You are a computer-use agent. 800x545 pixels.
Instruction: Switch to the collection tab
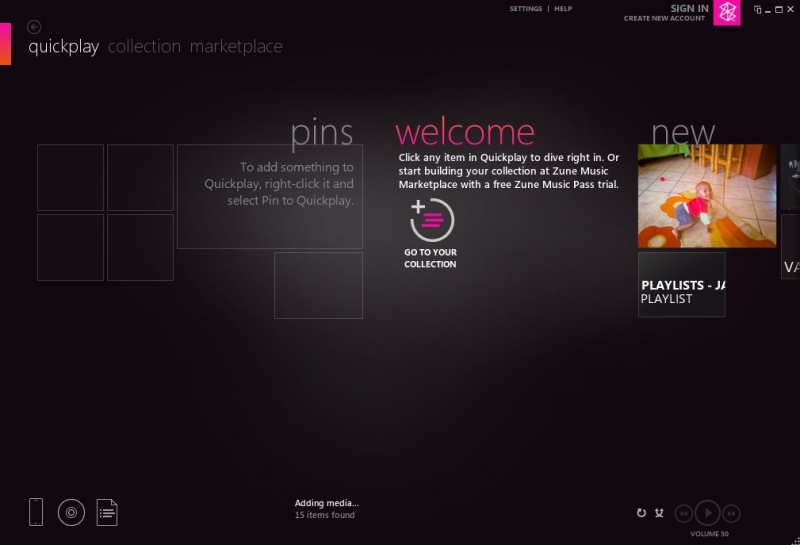[x=144, y=46]
